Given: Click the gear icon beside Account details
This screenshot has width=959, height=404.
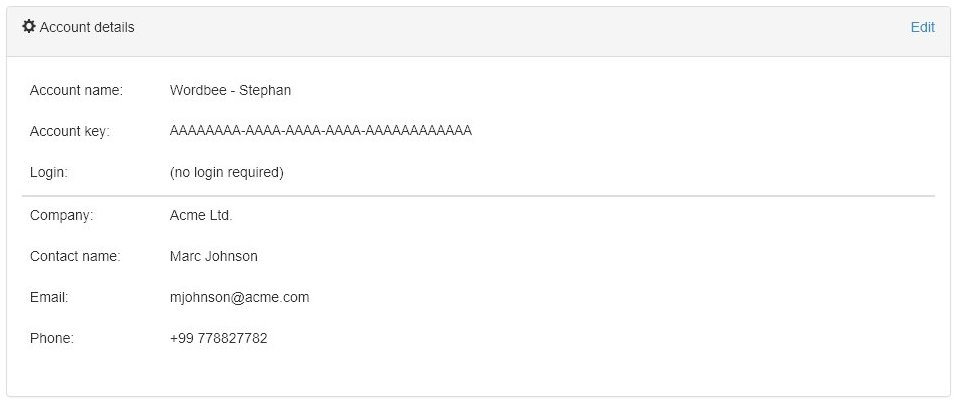Looking at the screenshot, I should click(29, 27).
